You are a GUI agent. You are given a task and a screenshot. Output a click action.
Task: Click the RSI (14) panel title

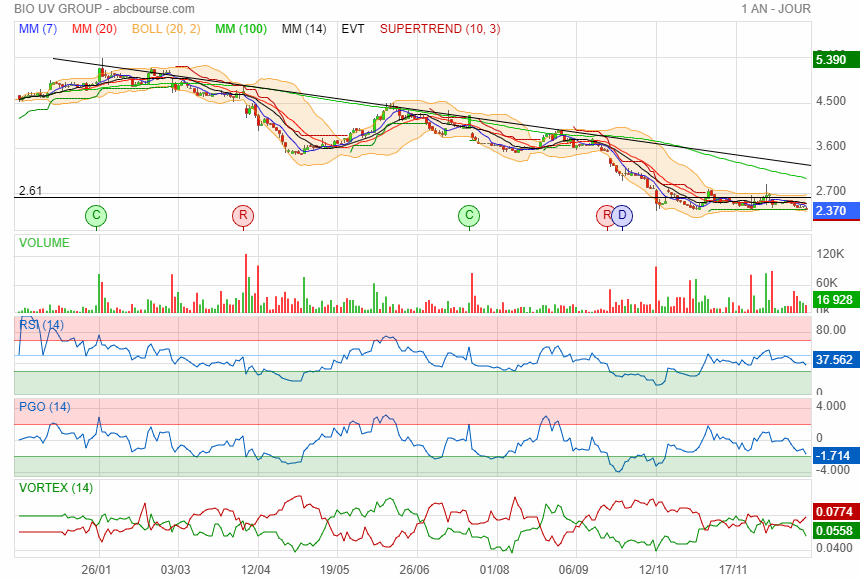(x=41, y=325)
